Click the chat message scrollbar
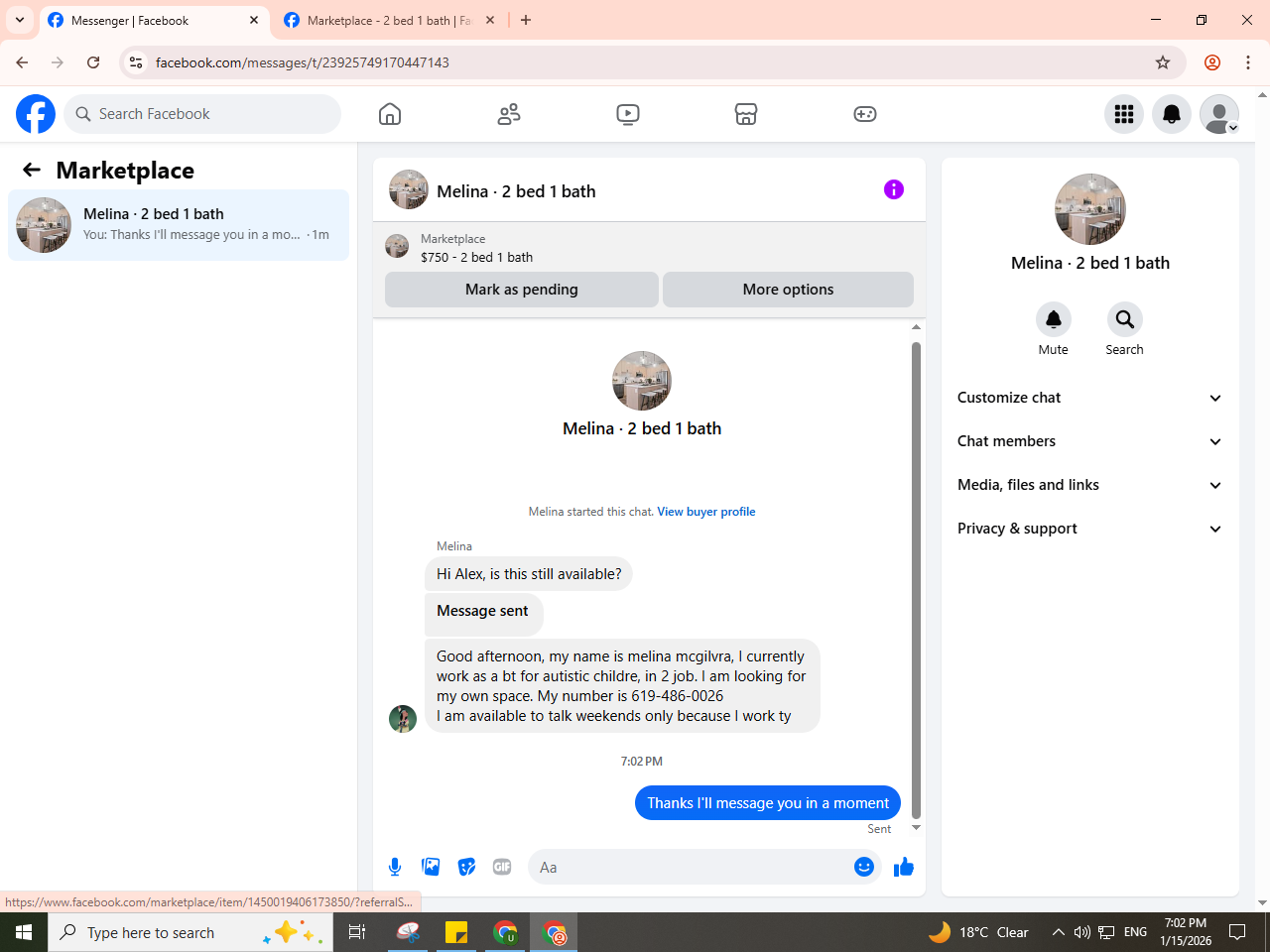 point(916,580)
